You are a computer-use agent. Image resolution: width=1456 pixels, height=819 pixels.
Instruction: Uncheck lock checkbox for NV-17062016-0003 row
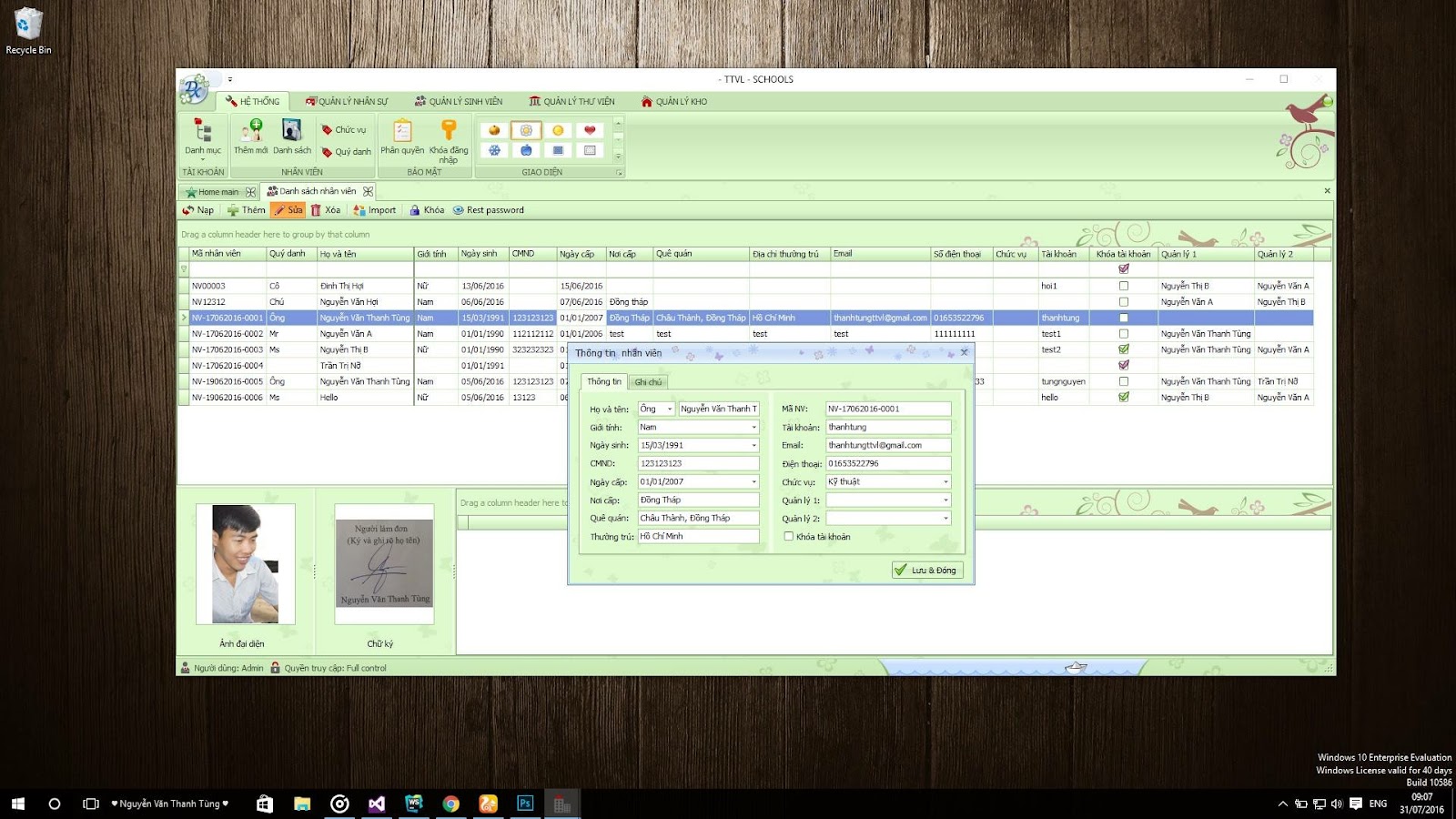[1124, 349]
